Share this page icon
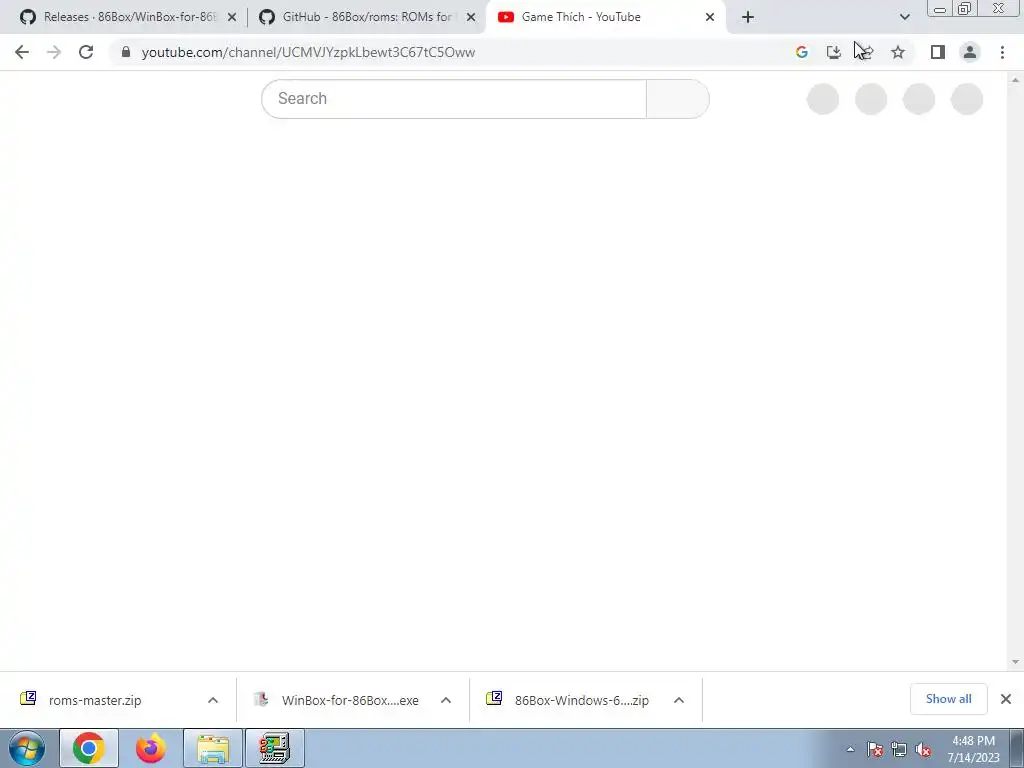 (866, 52)
